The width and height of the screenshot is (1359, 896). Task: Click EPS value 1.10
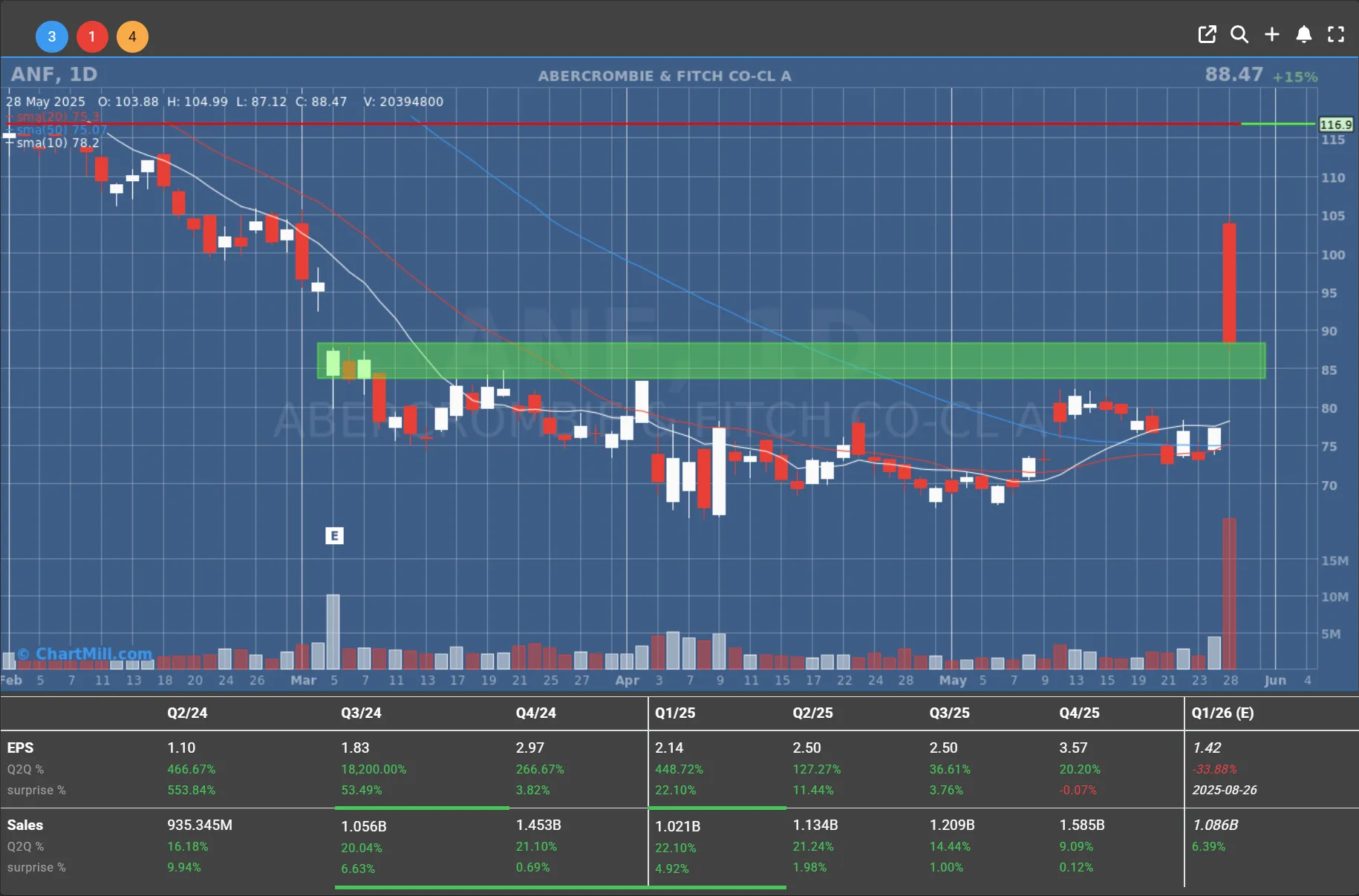click(181, 748)
